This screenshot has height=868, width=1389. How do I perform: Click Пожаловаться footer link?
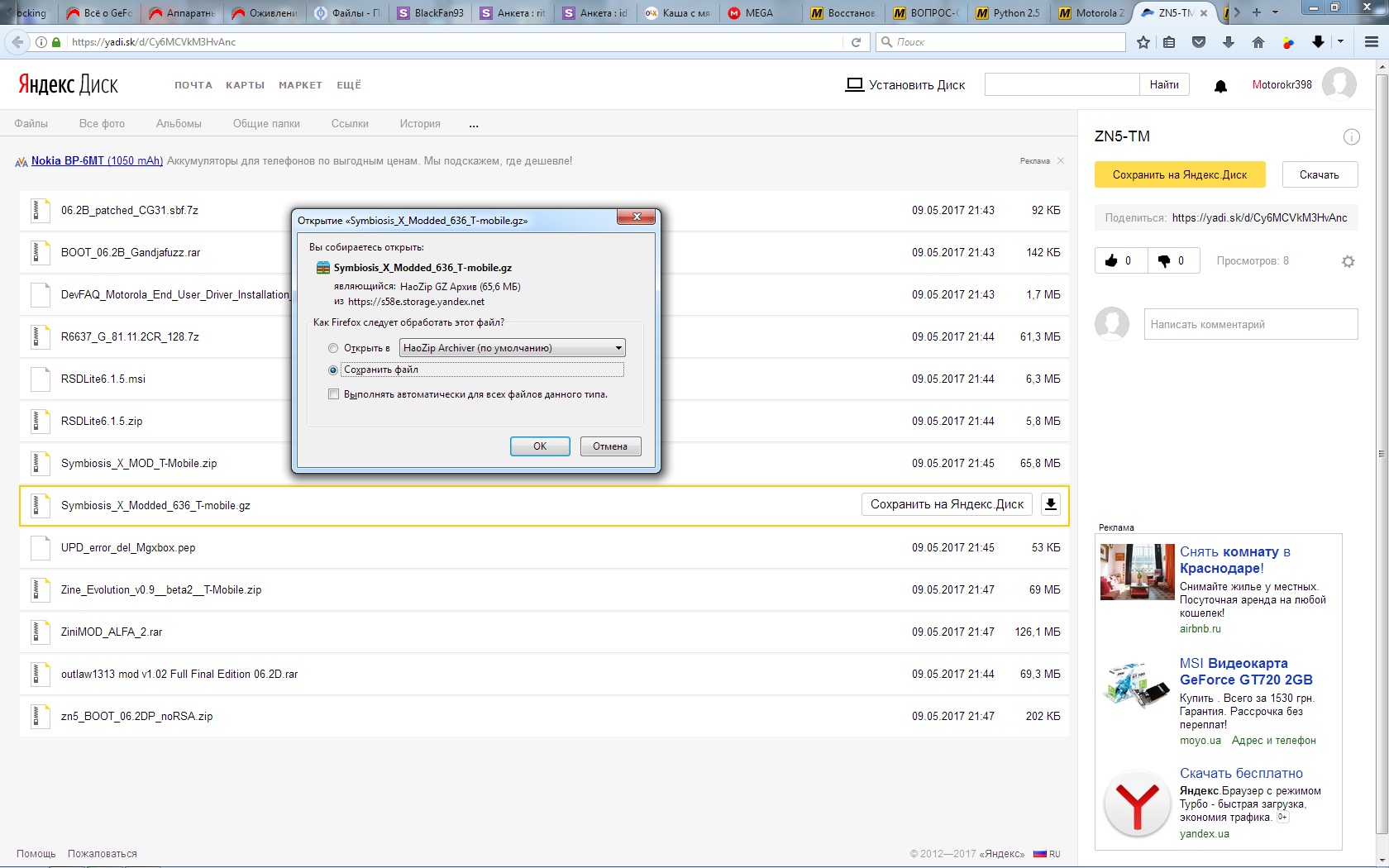point(103,854)
